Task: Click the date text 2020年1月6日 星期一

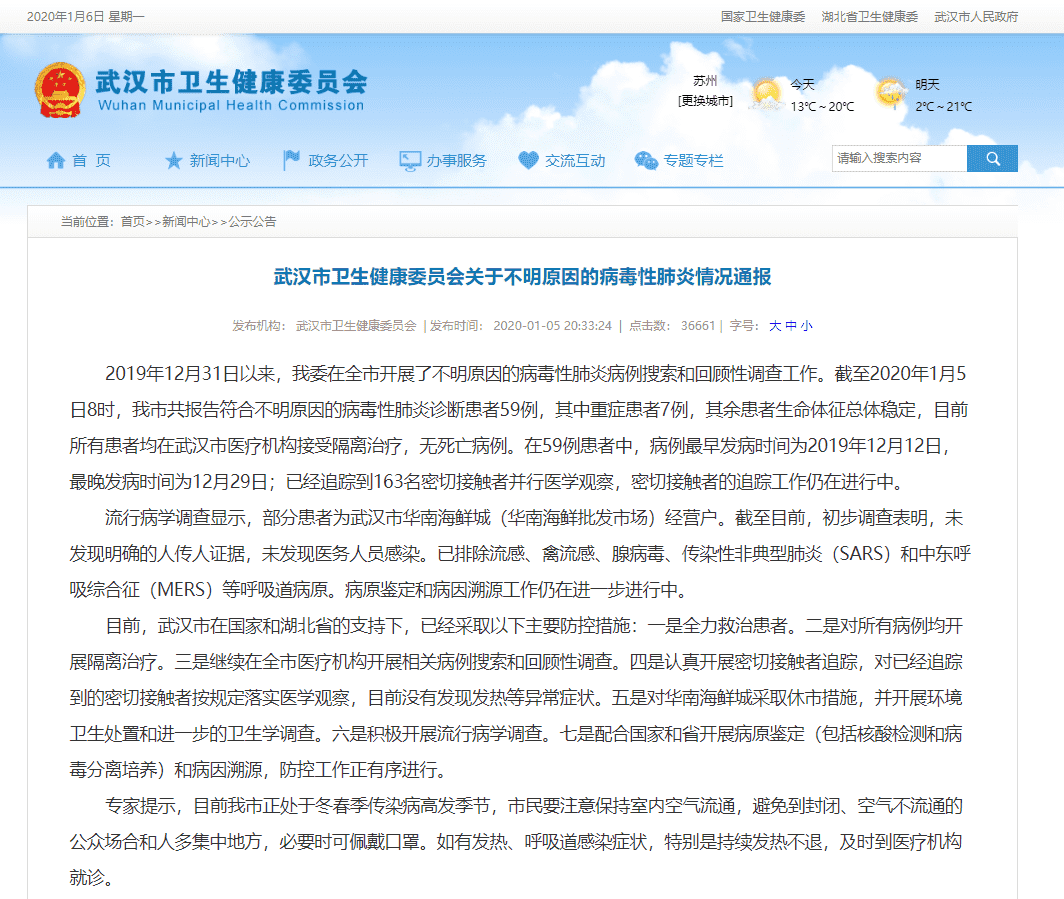Action: 86,17
